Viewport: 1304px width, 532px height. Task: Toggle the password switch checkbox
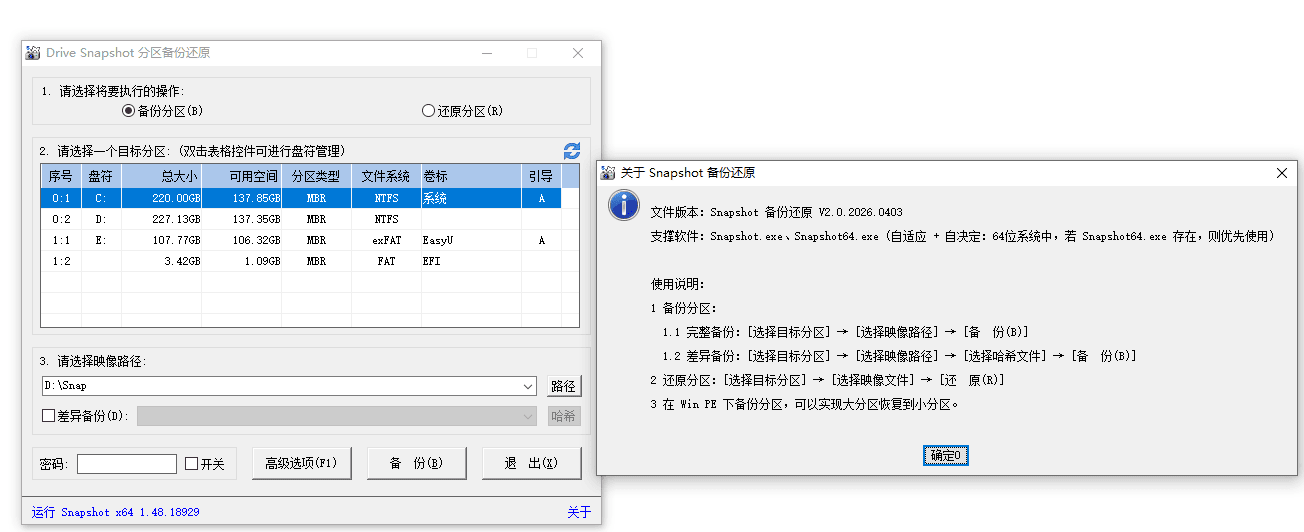point(192,464)
